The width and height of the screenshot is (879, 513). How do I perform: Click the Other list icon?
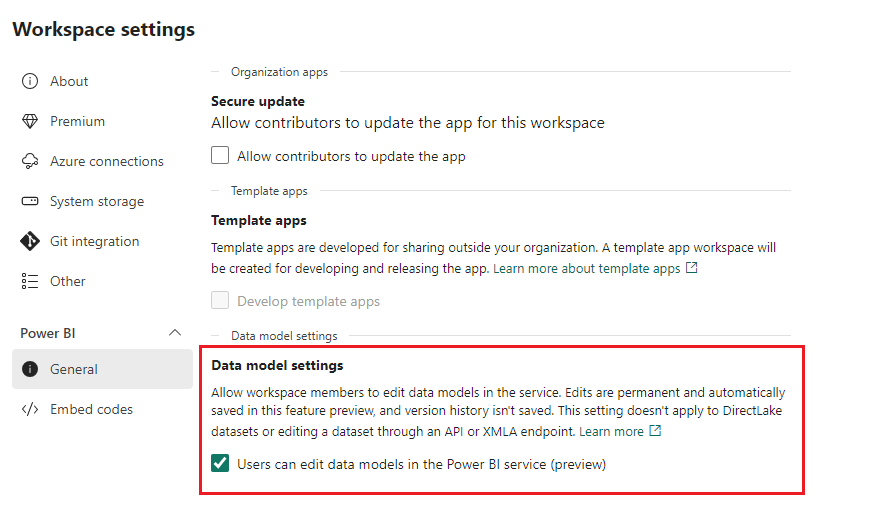(30, 281)
